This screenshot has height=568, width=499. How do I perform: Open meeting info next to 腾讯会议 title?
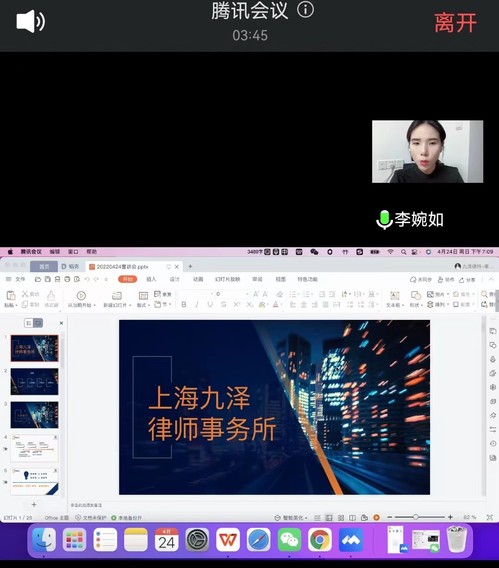[x=305, y=10]
